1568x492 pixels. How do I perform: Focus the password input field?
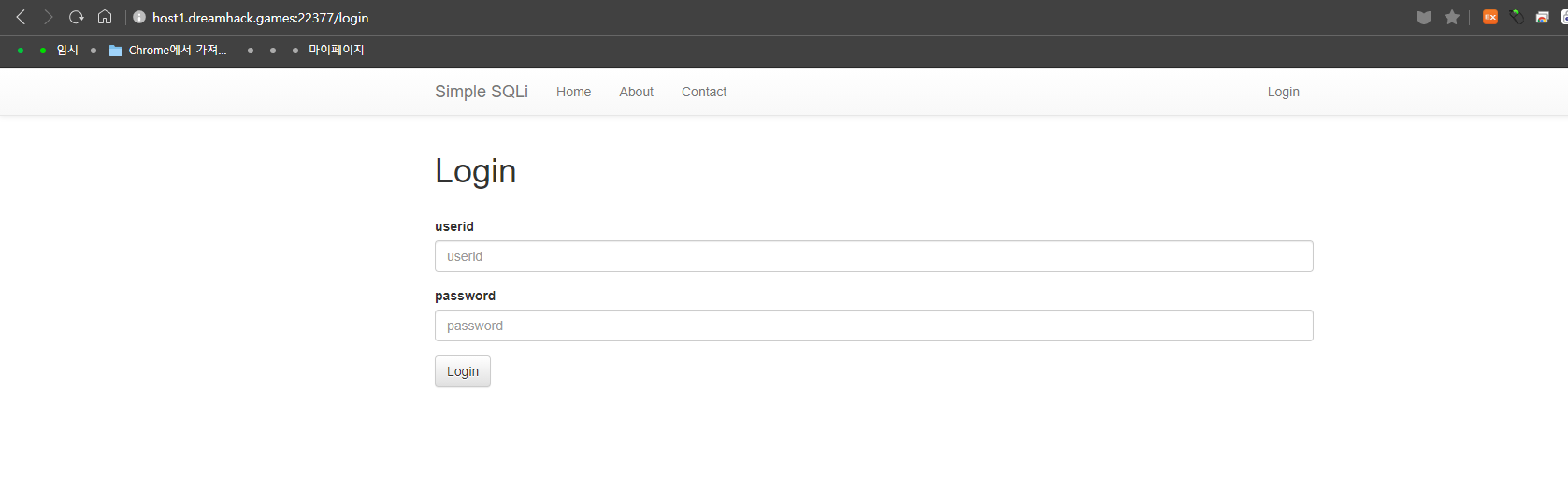(x=874, y=326)
